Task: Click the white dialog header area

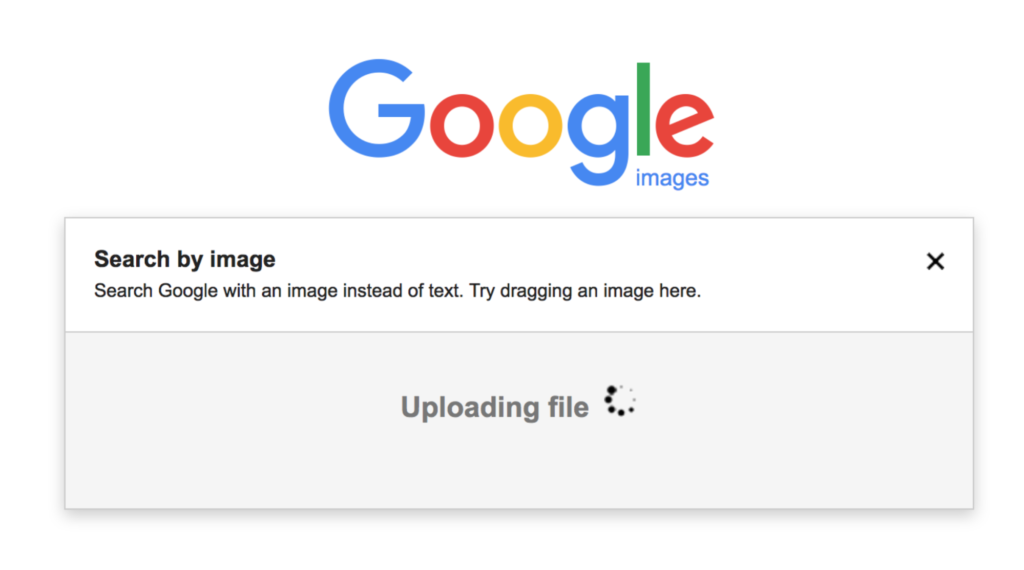Action: [519, 275]
